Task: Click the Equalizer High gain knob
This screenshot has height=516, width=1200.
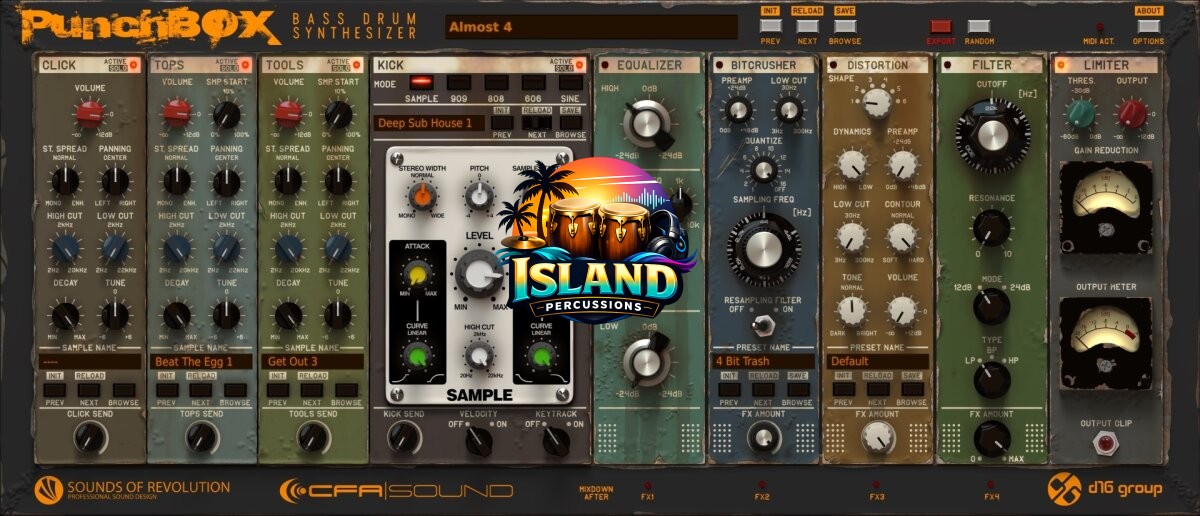Action: tap(648, 125)
